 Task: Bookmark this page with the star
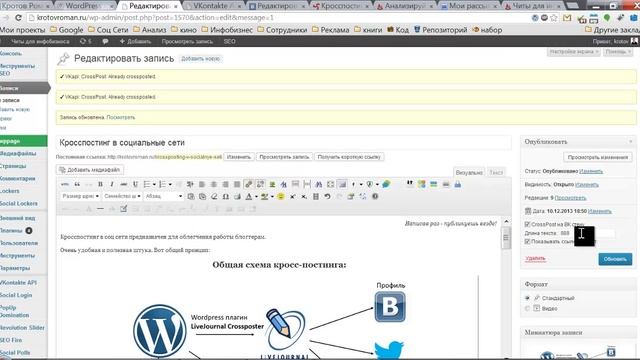[x=554, y=18]
